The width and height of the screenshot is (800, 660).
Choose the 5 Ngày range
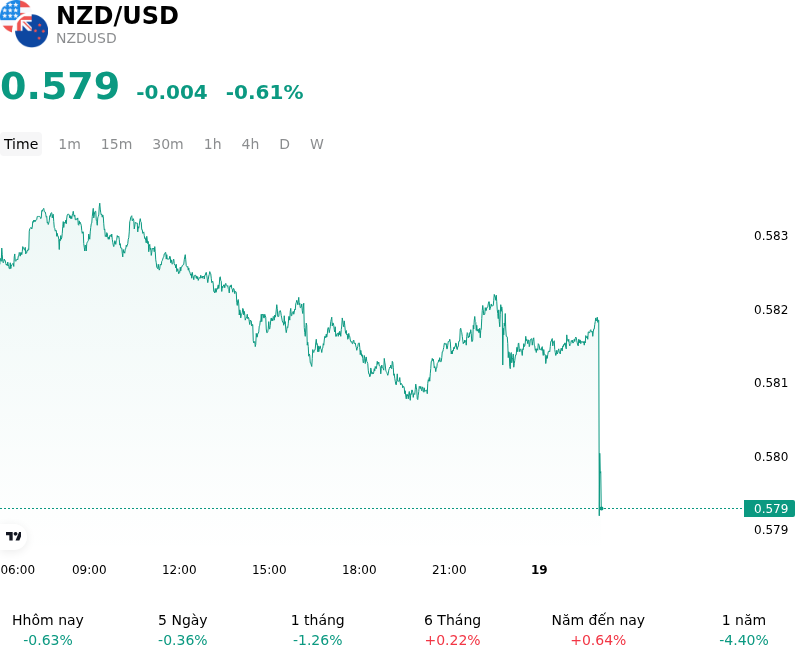[183, 630]
